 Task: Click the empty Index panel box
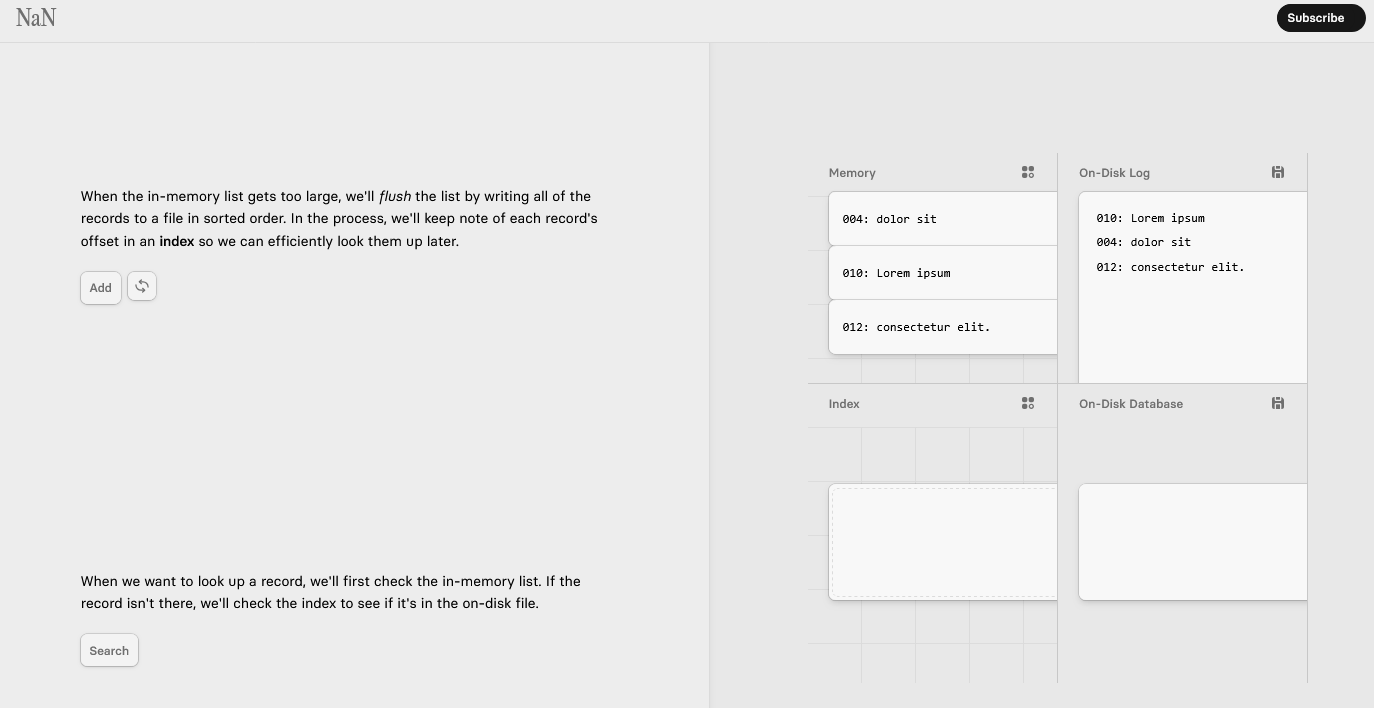[x=943, y=542]
